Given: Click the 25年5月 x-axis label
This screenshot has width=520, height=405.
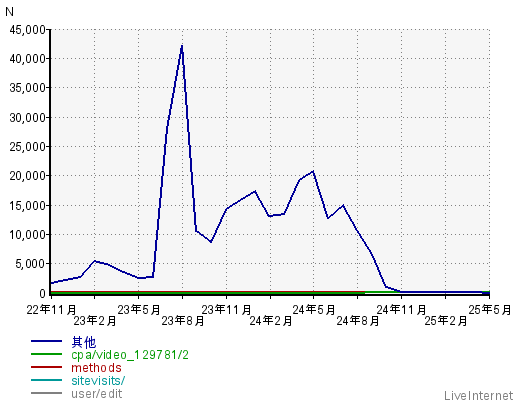Looking at the screenshot, I should click(x=490, y=310).
